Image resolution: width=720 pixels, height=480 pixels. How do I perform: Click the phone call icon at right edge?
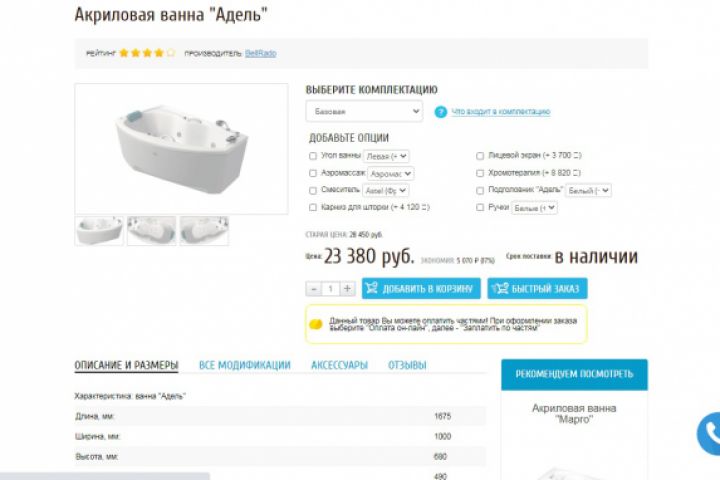point(709,433)
